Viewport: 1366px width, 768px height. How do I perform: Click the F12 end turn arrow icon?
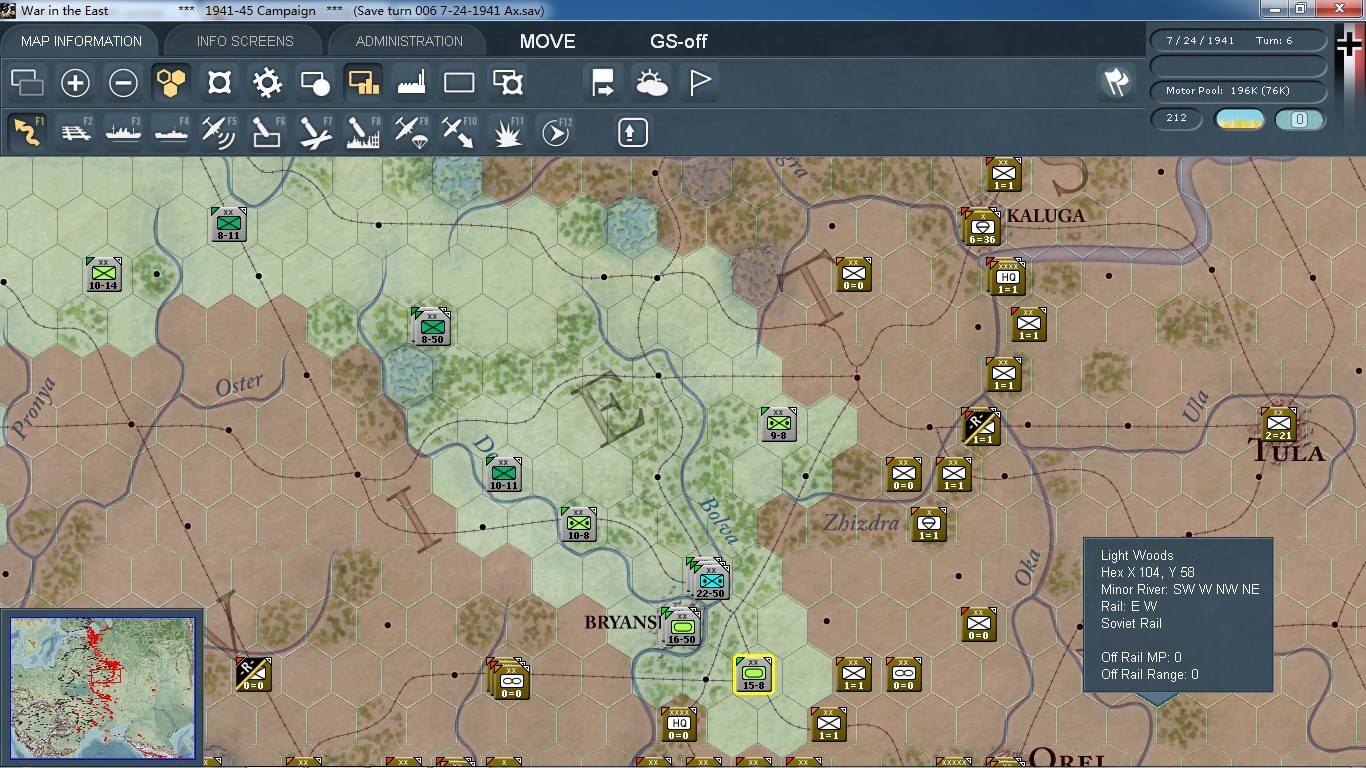point(555,132)
